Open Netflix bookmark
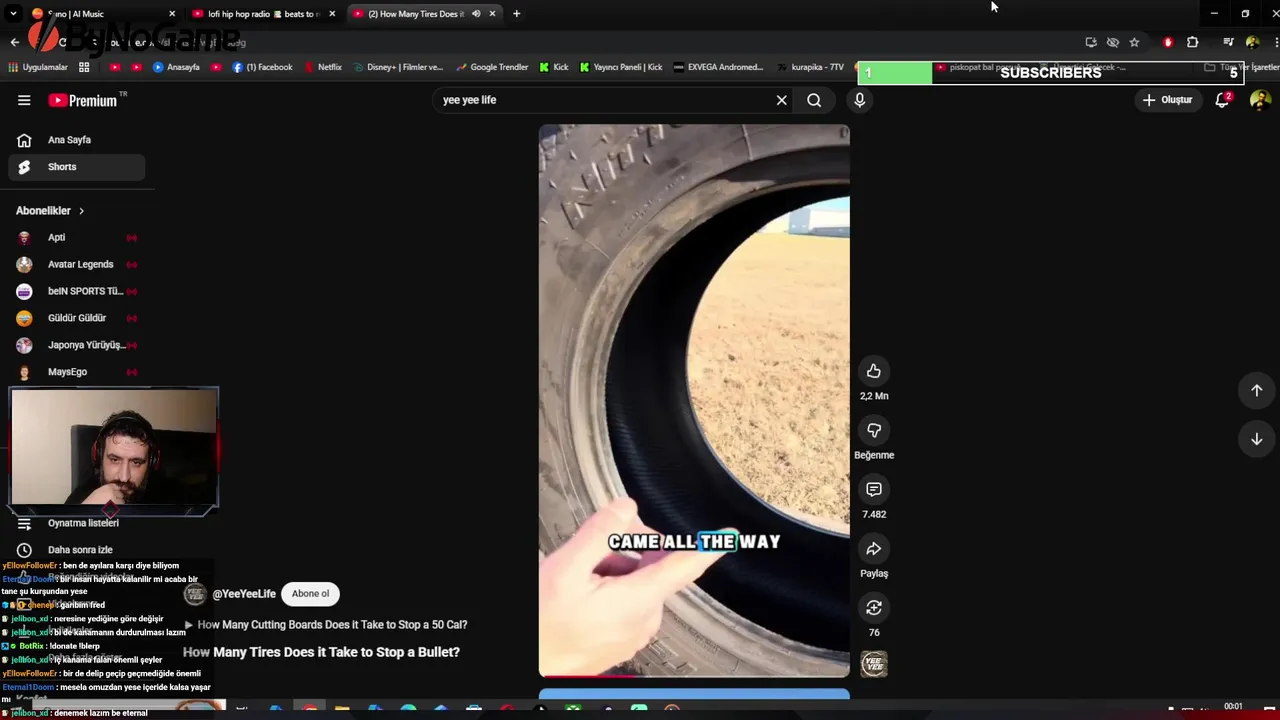The height and width of the screenshot is (720, 1280). [323, 67]
